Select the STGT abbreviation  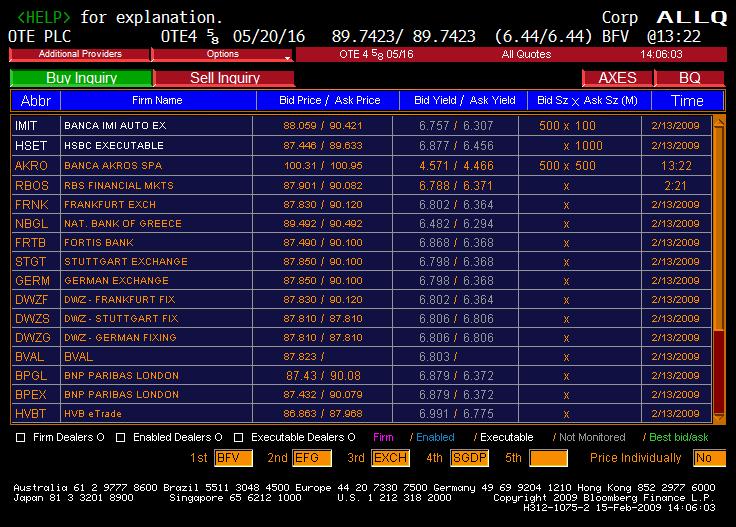click(31, 261)
